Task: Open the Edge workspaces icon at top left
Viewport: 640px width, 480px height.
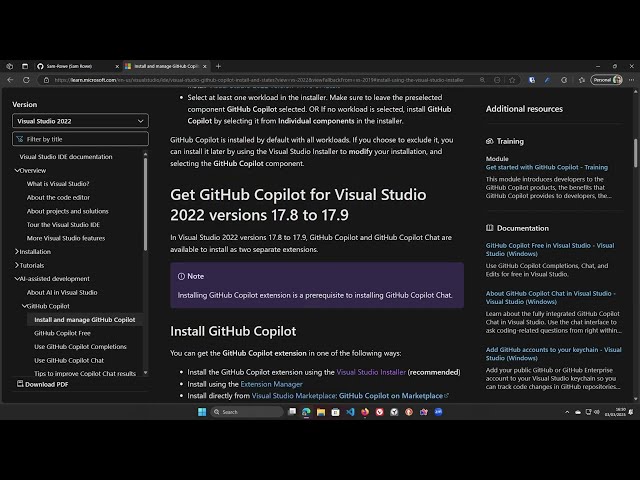Action: 10,66
